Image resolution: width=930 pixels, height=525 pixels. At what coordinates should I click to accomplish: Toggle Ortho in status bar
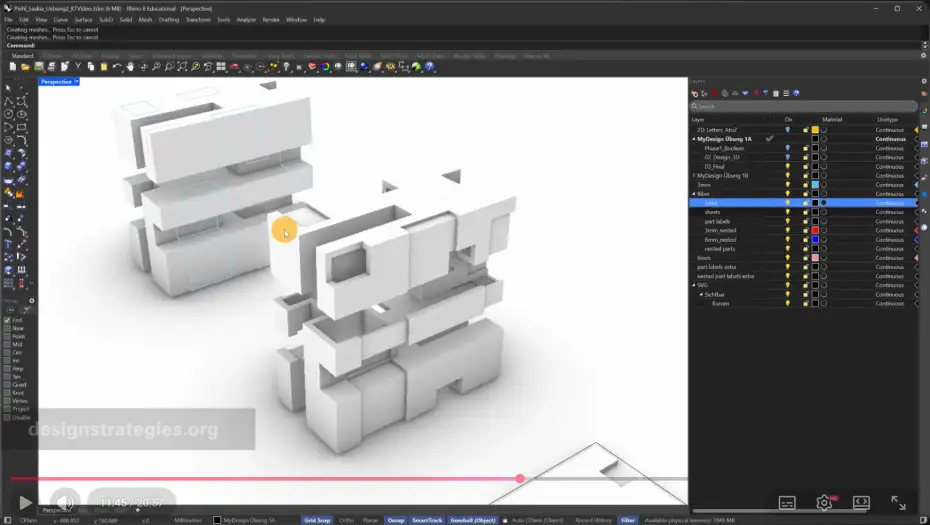(x=346, y=520)
